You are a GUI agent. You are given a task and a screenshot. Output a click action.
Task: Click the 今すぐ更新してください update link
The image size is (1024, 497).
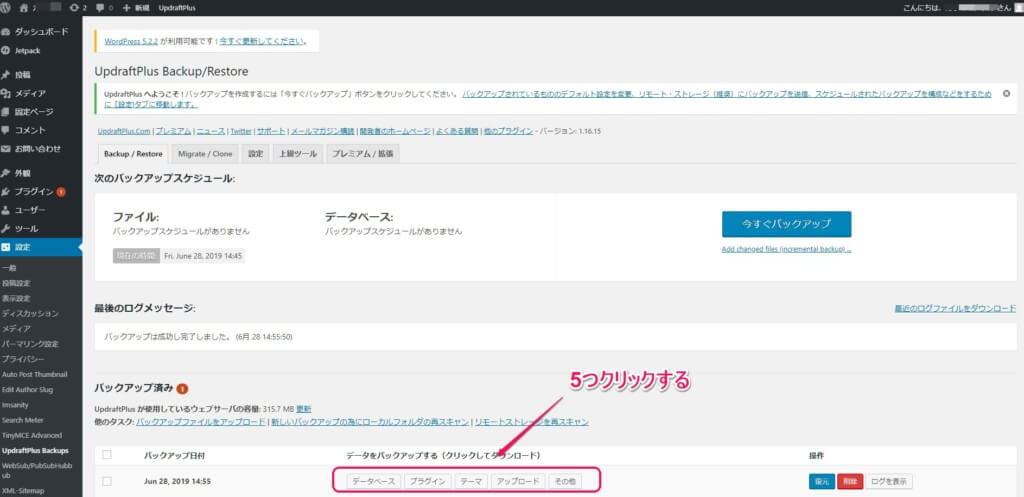click(x=273, y=41)
